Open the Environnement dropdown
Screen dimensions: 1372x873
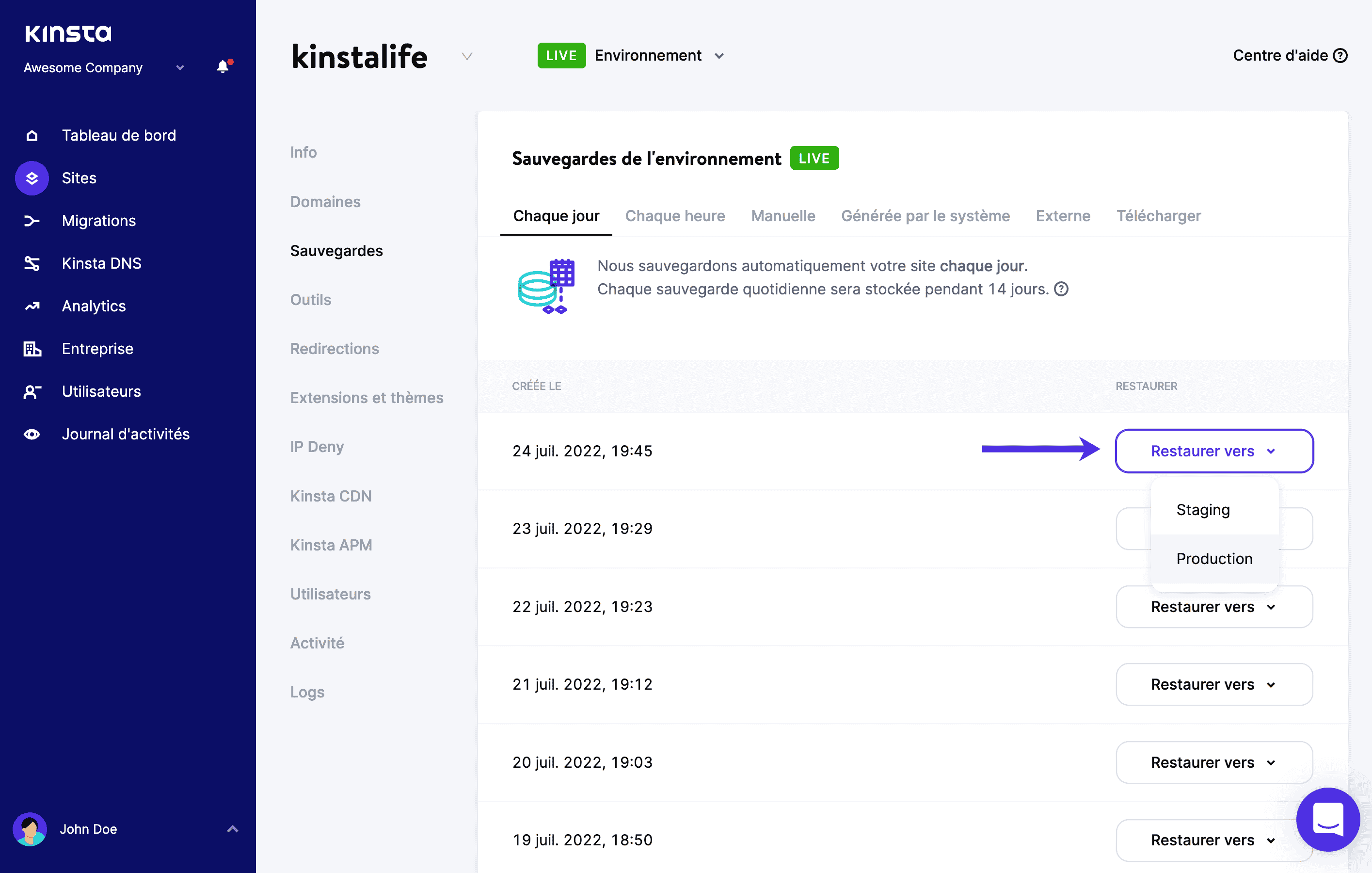[719, 55]
